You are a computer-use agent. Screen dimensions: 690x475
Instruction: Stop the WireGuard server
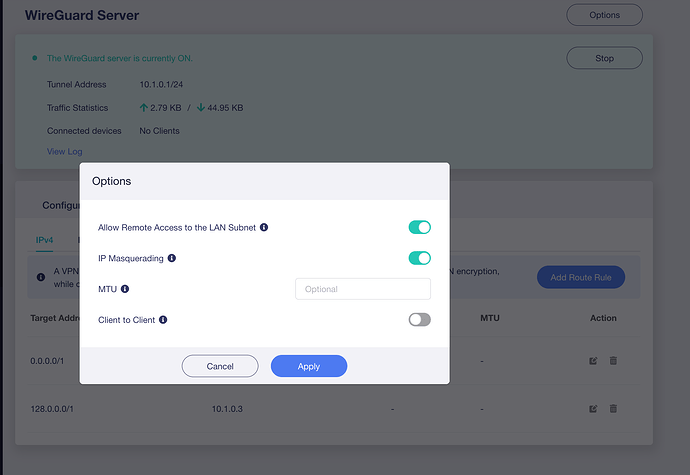pos(604,58)
